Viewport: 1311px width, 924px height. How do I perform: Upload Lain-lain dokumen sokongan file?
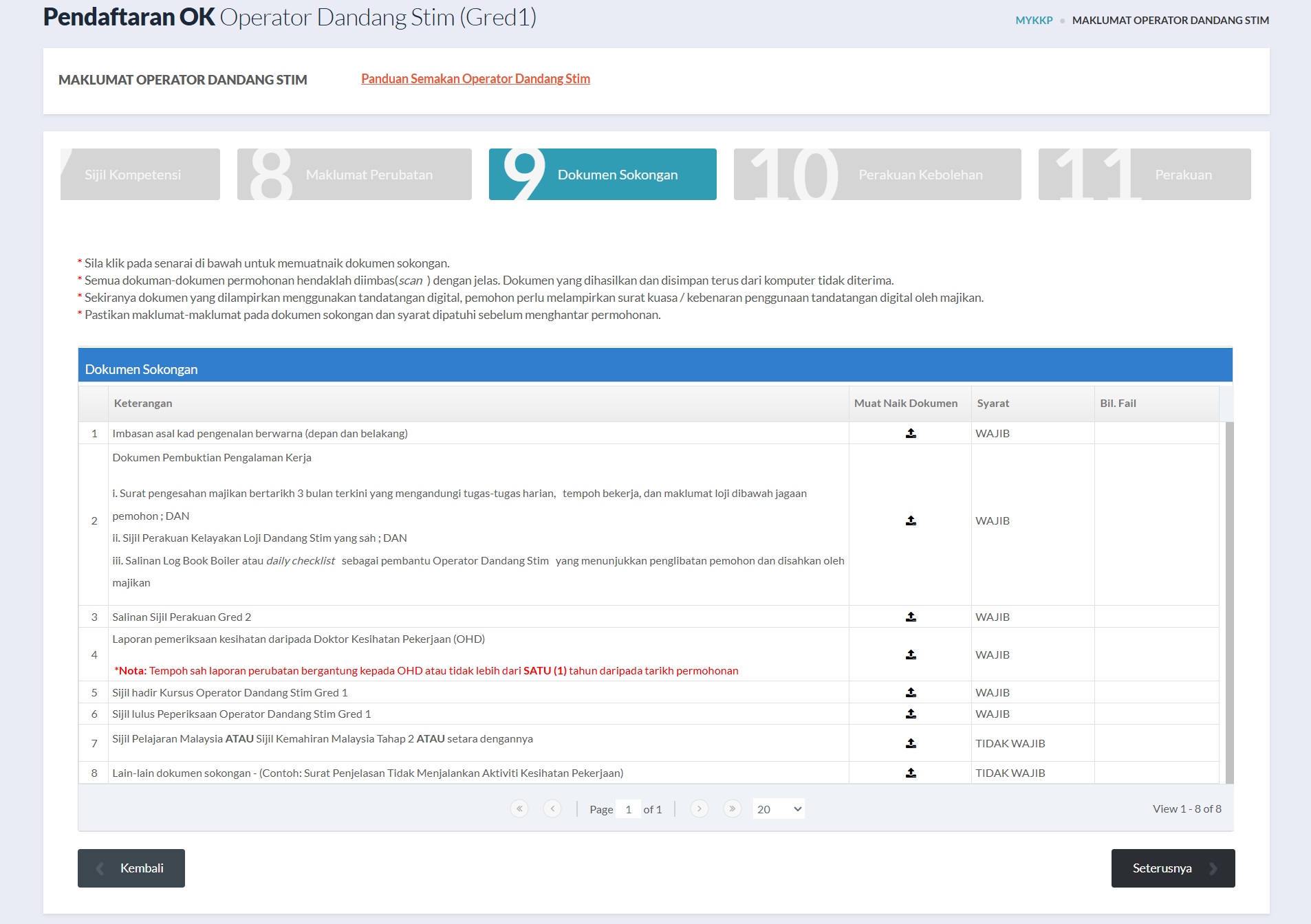coord(910,773)
